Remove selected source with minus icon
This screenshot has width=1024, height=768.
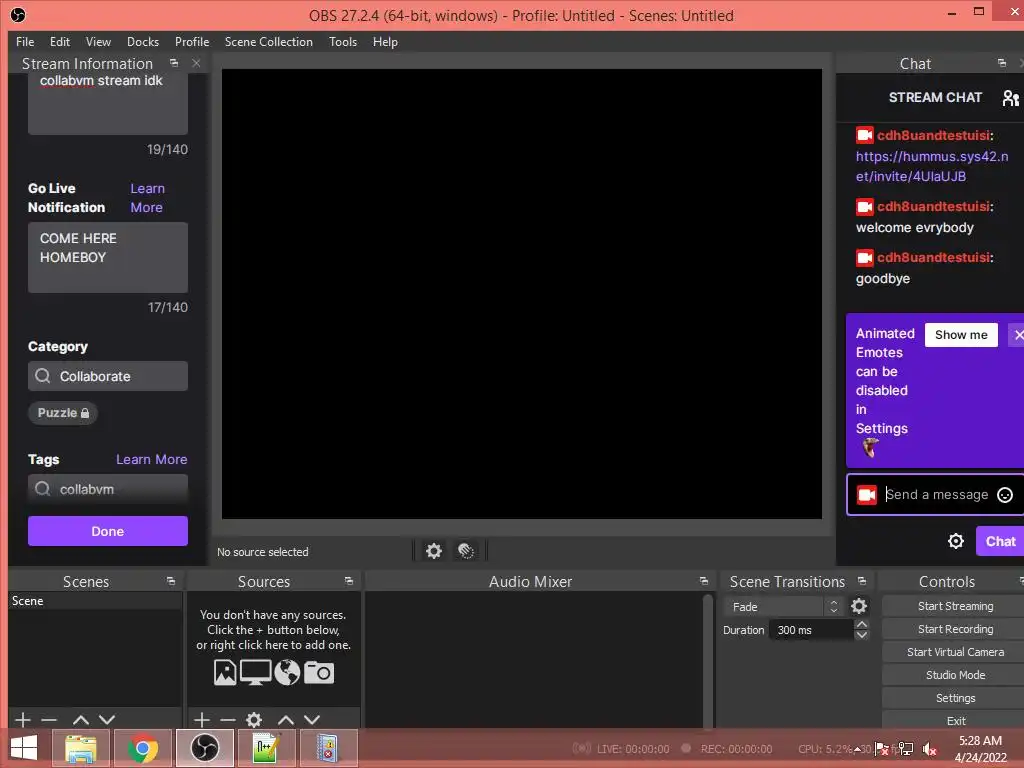[x=228, y=720]
